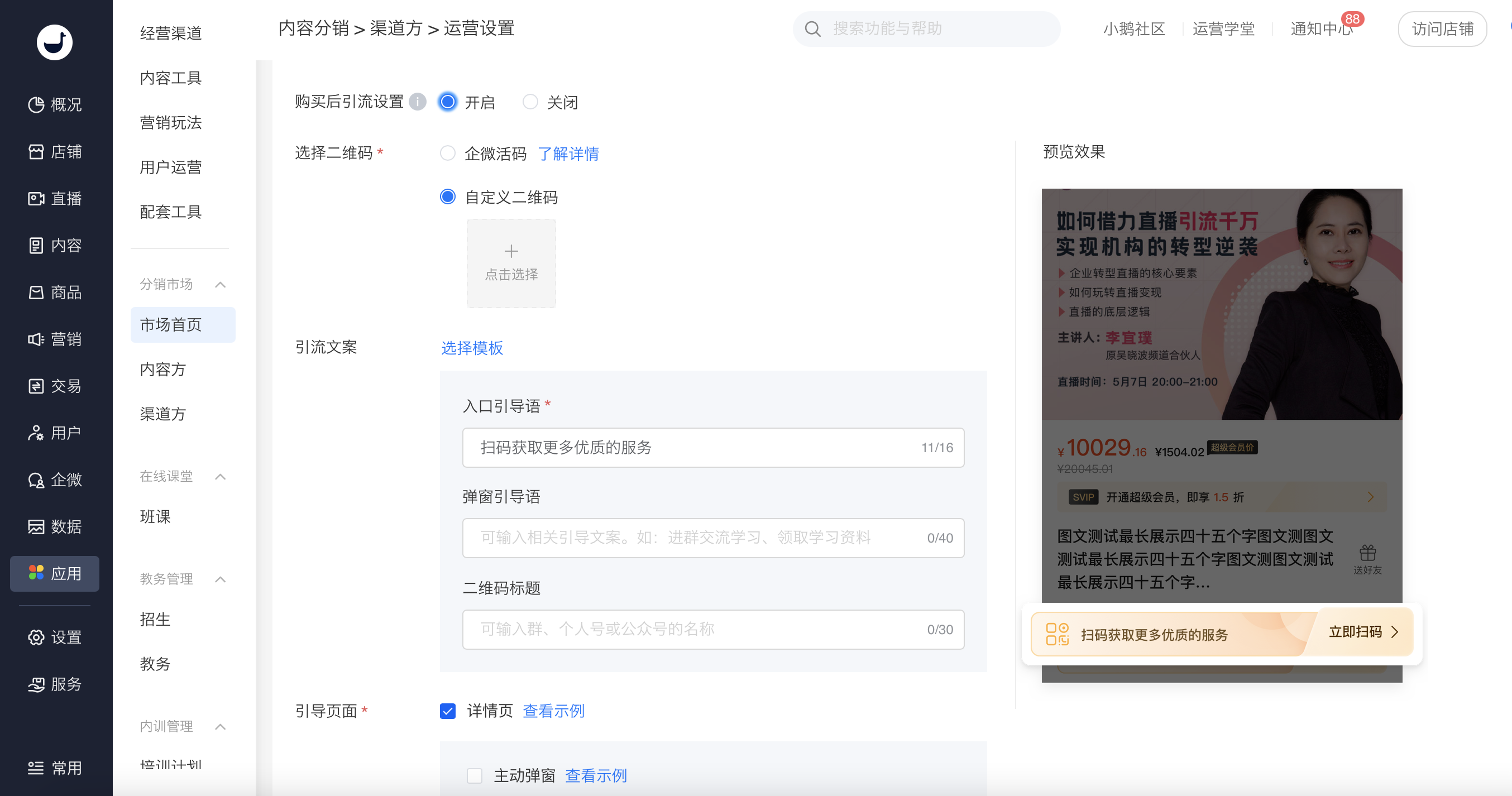
Task: Collapse the 教务管理 group
Action: tap(220, 579)
